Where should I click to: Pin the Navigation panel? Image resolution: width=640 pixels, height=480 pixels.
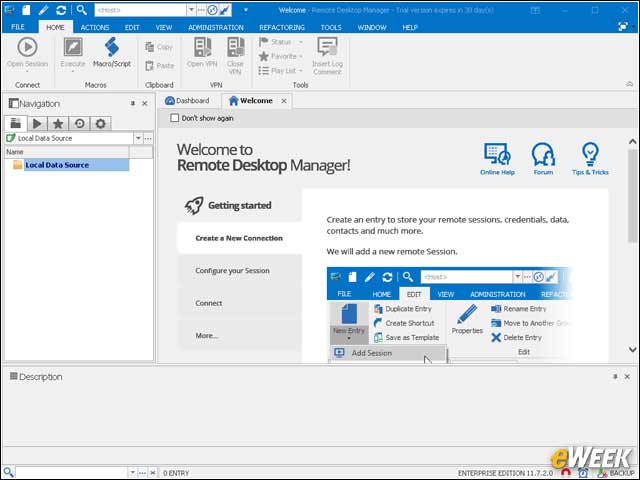(133, 104)
